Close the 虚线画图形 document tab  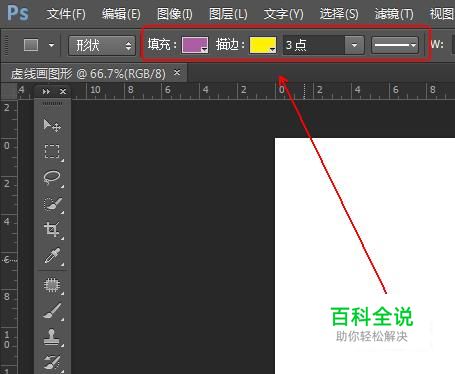(x=177, y=72)
